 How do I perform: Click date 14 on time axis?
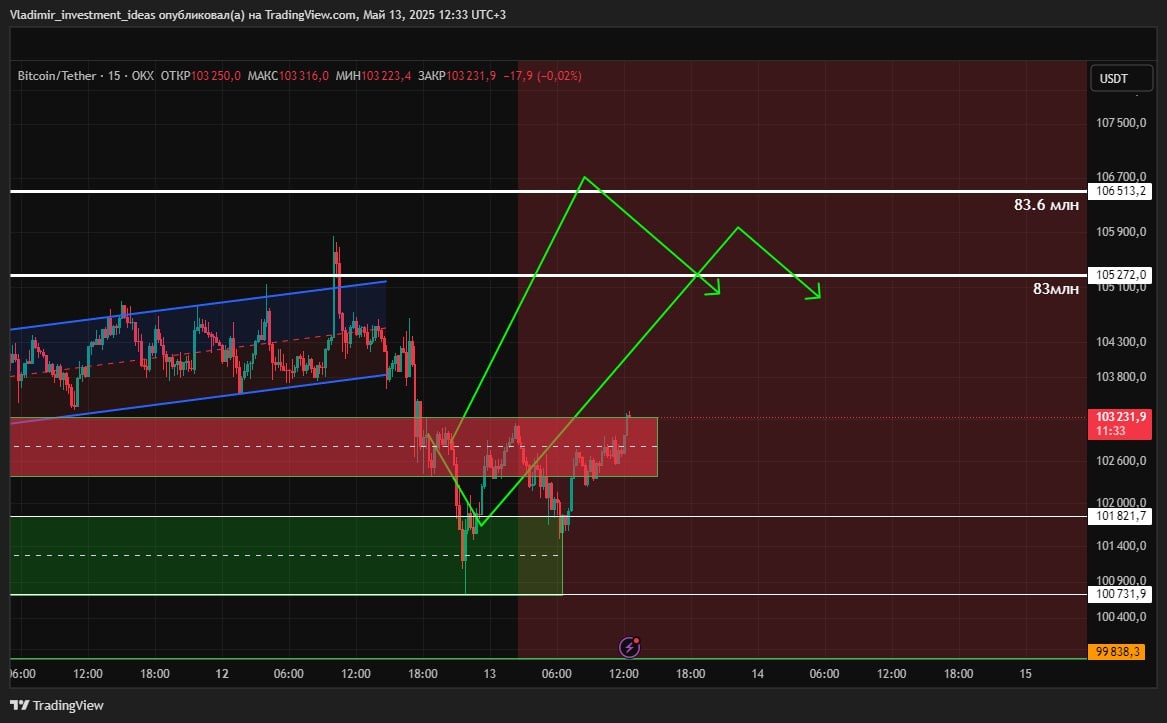click(x=758, y=674)
